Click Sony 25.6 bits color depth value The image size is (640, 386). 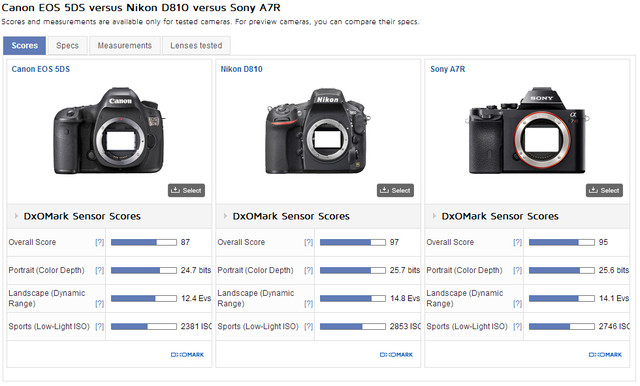614,270
